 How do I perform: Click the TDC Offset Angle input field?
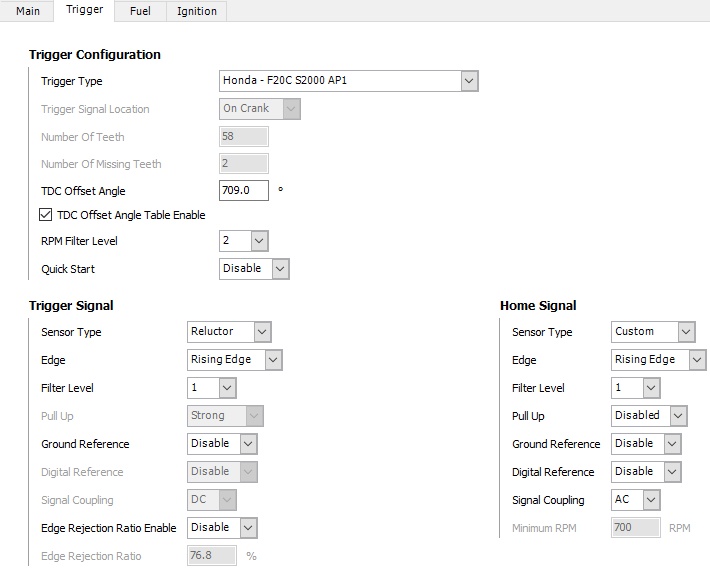pyautogui.click(x=244, y=191)
